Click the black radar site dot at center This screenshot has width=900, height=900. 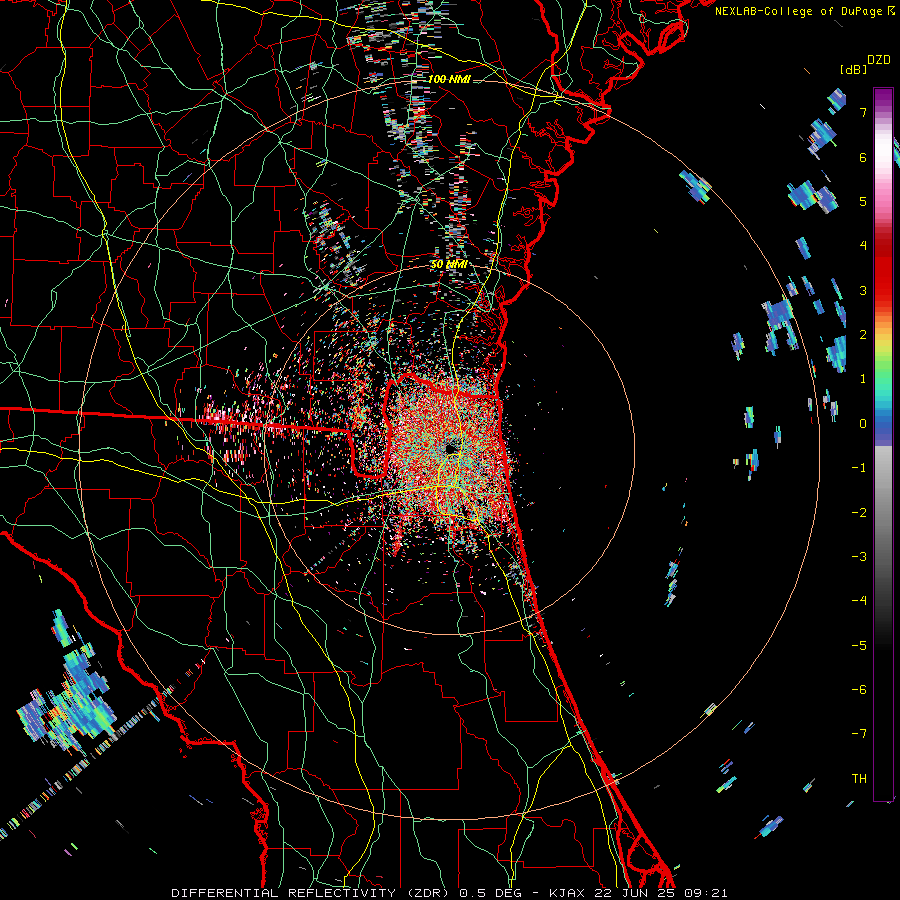point(451,448)
